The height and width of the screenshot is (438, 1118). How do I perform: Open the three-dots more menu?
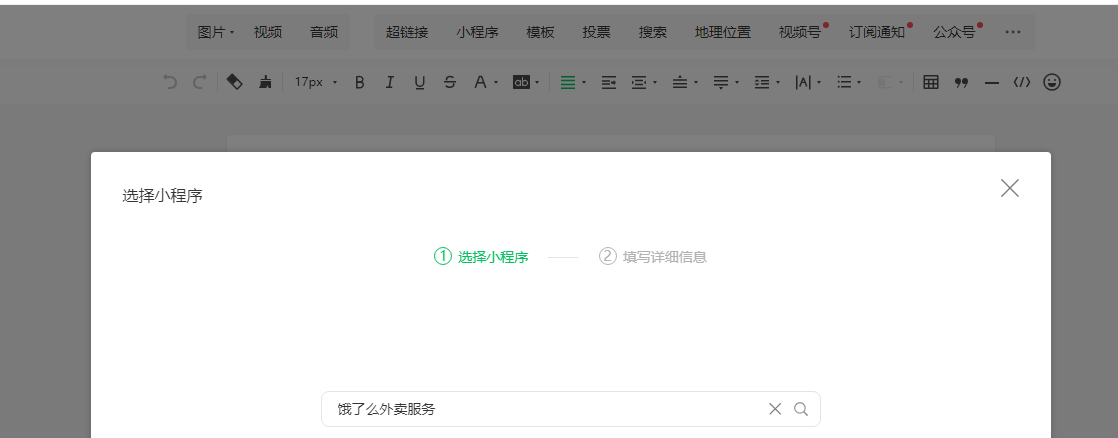pyautogui.click(x=1012, y=32)
